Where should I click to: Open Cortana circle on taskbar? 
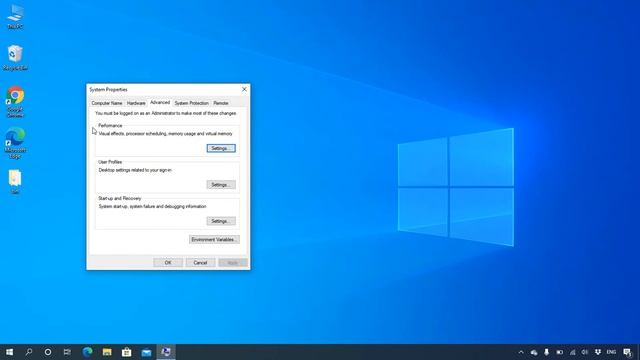(48, 352)
